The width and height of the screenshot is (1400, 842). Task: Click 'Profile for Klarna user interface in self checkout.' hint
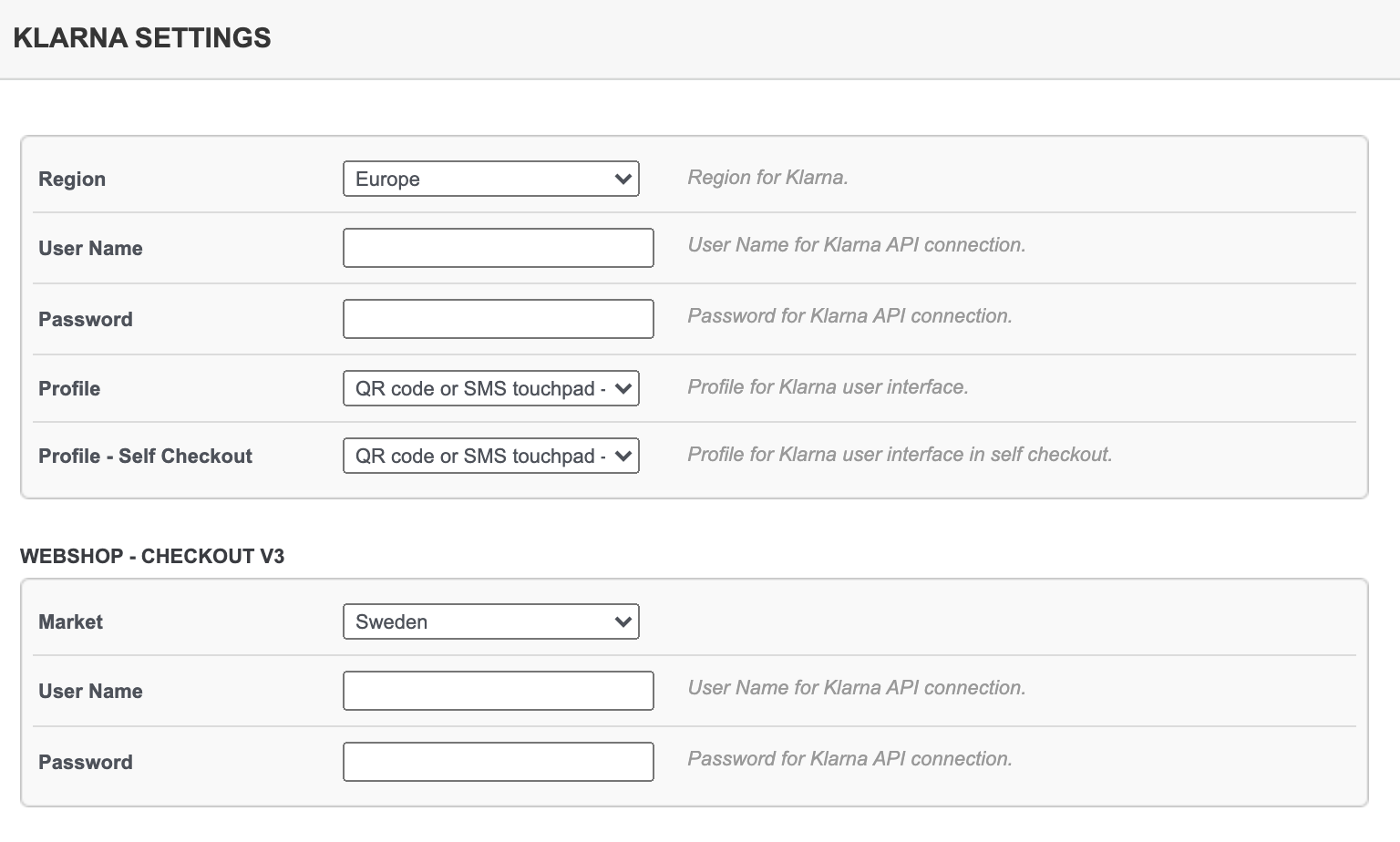(900, 455)
